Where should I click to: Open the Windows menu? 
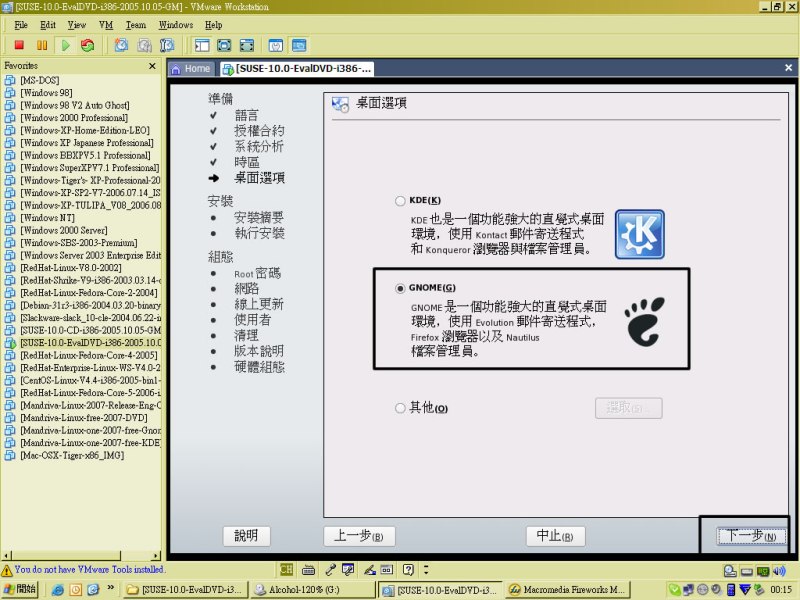tap(176, 25)
